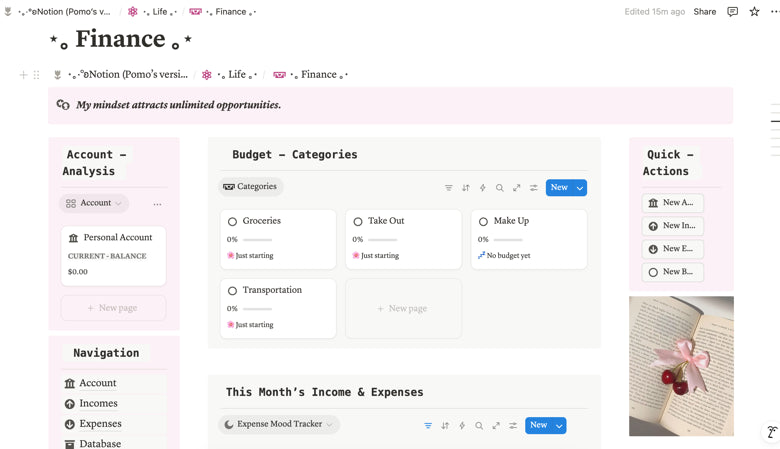Click sort icon in Budget Categories toolbar
The height and width of the screenshot is (449, 780).
pos(466,188)
